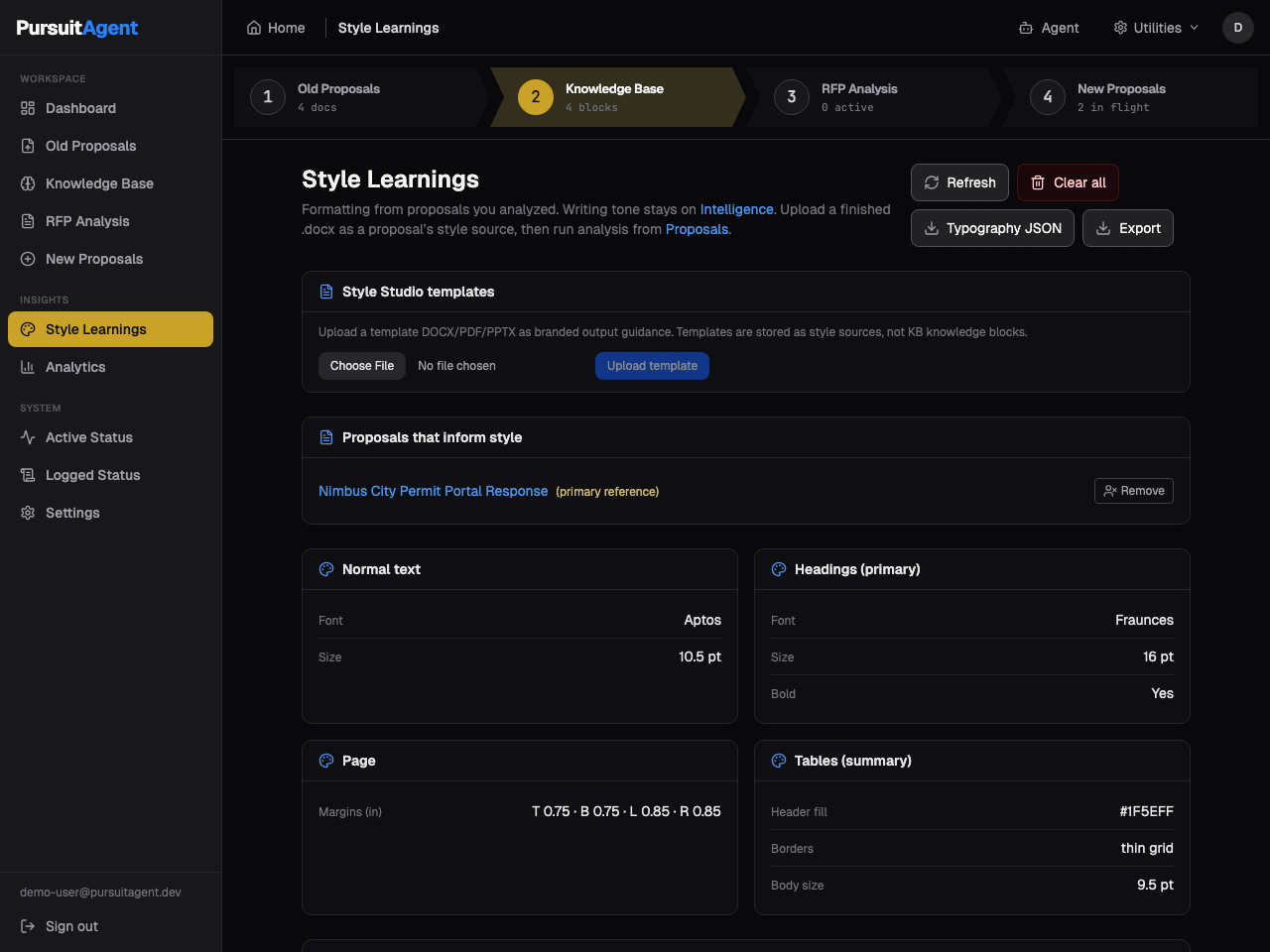Follow the Proposals link in description

[x=697, y=229]
